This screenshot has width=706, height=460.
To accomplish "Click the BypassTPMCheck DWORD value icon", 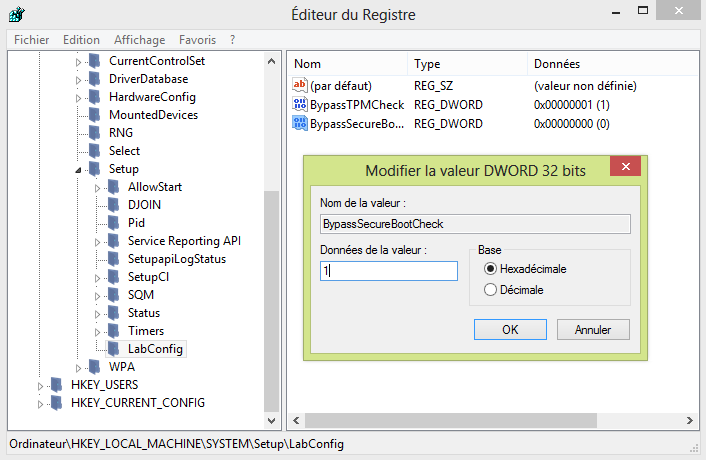I will tap(299, 104).
